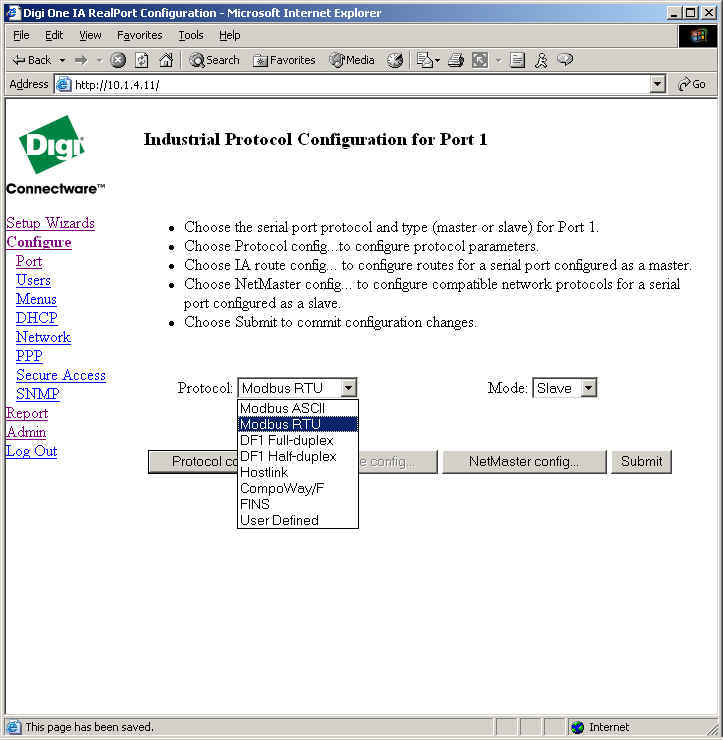Choose Modbus ASCII in the protocol list
The height and width of the screenshot is (740, 723).
click(283, 408)
